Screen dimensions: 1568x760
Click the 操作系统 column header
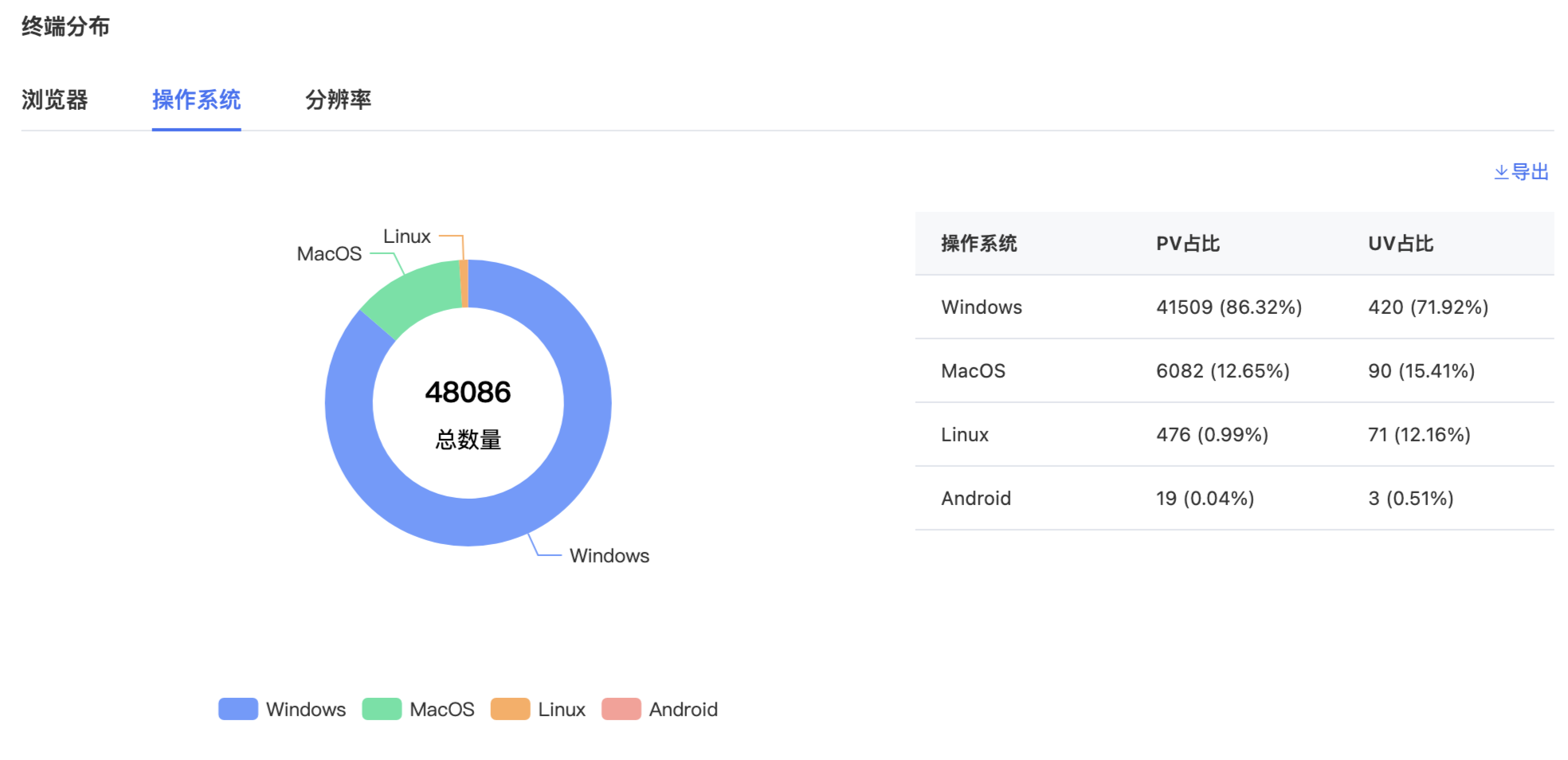pyautogui.click(x=978, y=244)
